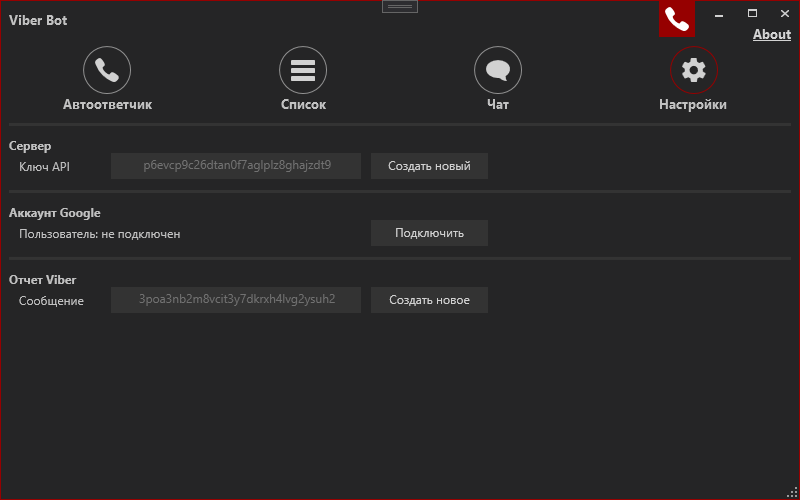
Task: Open the Список list icon
Action: pos(303,70)
